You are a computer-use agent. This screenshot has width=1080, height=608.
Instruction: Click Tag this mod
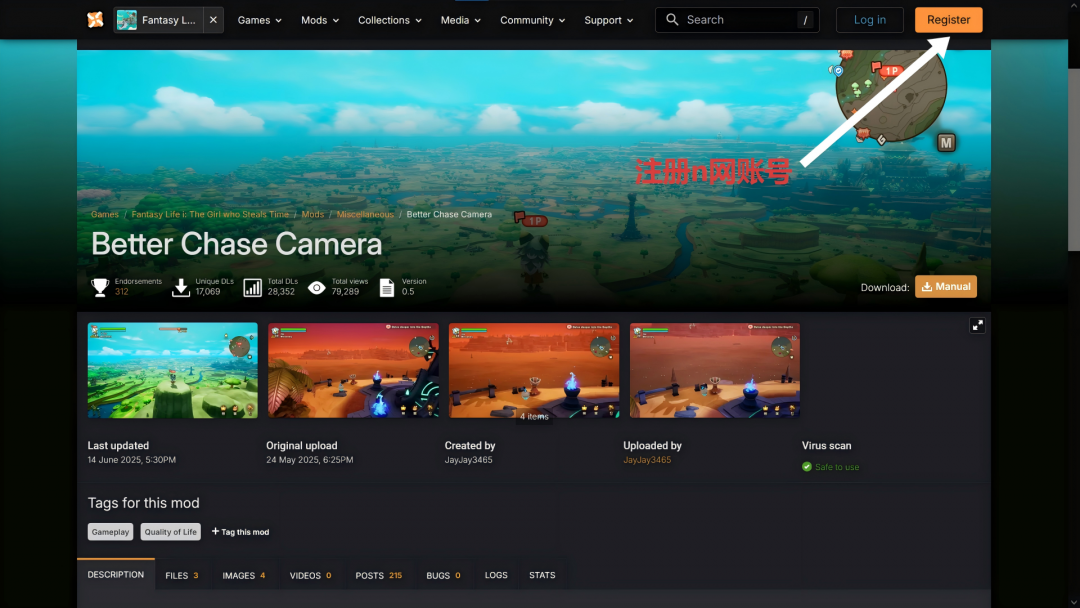pyautogui.click(x=240, y=532)
